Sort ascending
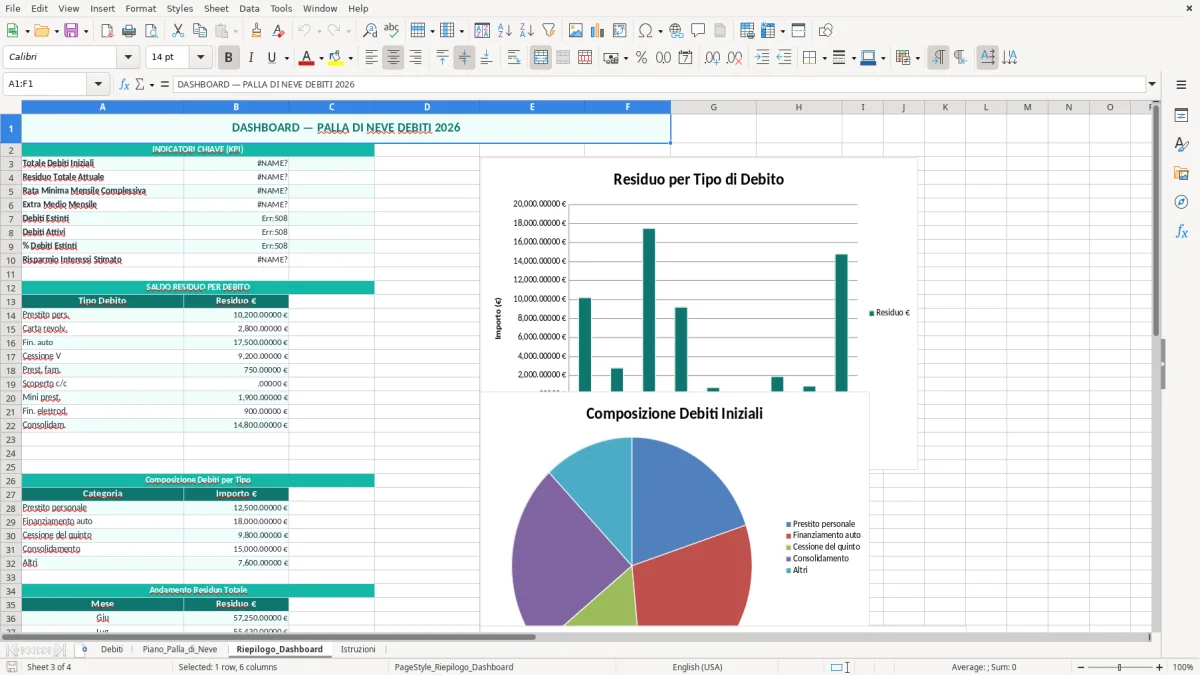This screenshot has width=1200, height=675. coord(505,31)
